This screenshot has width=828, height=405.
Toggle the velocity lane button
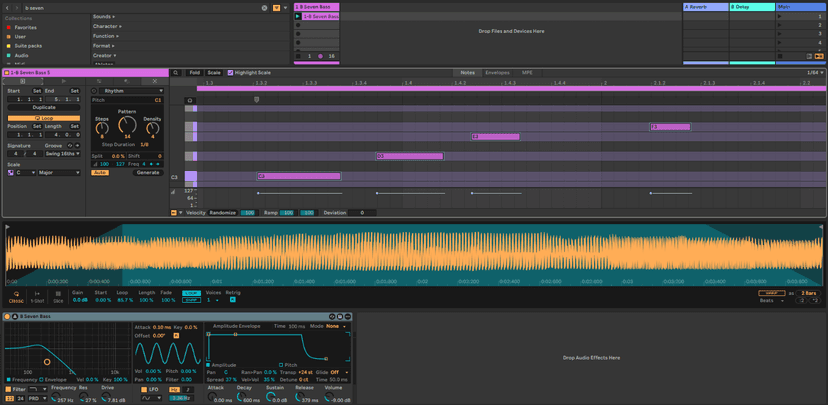coord(174,213)
